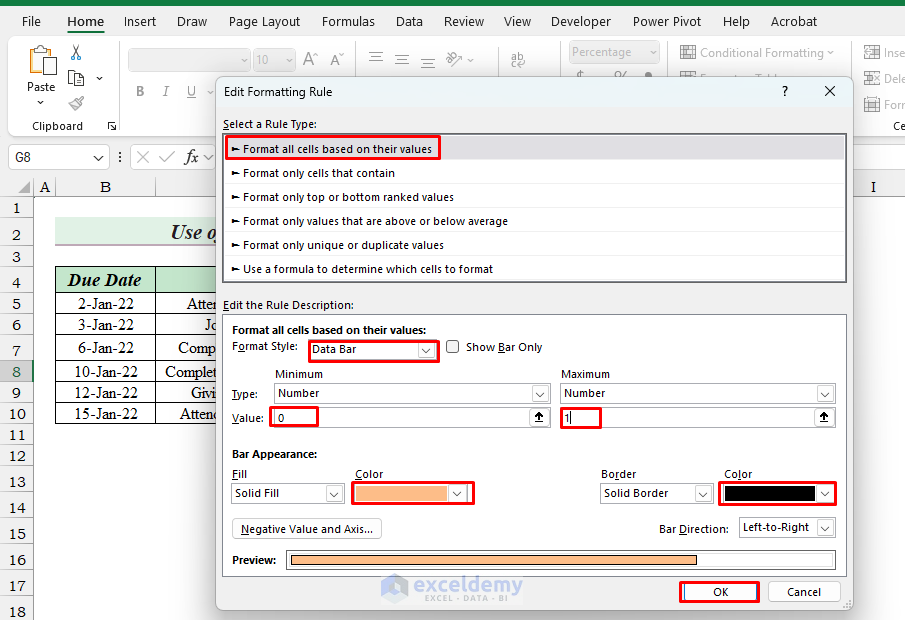Open the Solid Border dropdown
905x620 pixels.
click(702, 494)
